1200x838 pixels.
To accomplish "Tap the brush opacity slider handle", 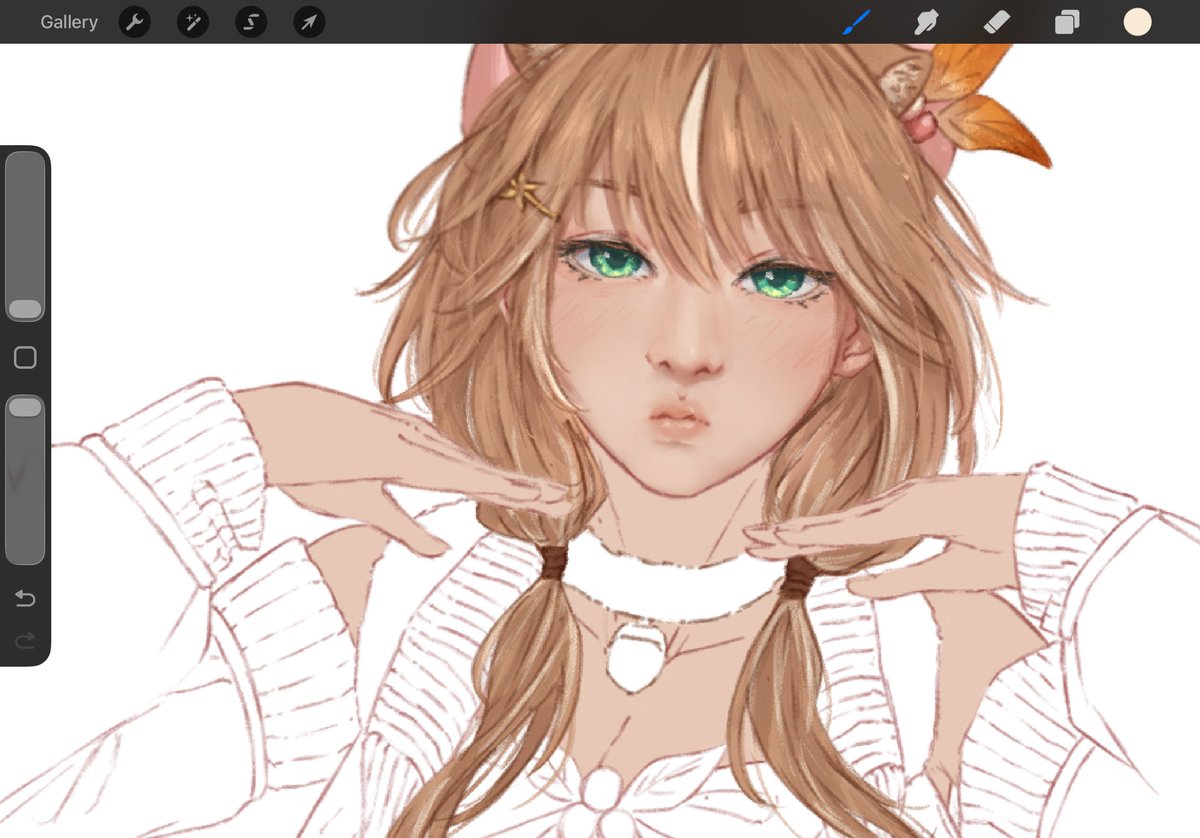I will pos(25,407).
